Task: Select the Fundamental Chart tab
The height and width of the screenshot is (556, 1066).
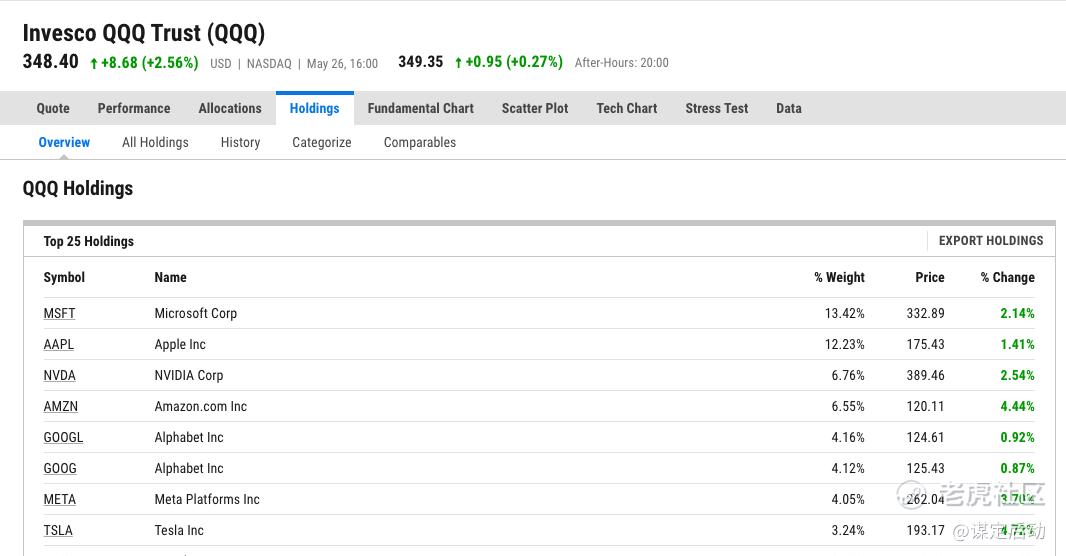Action: pyautogui.click(x=420, y=108)
